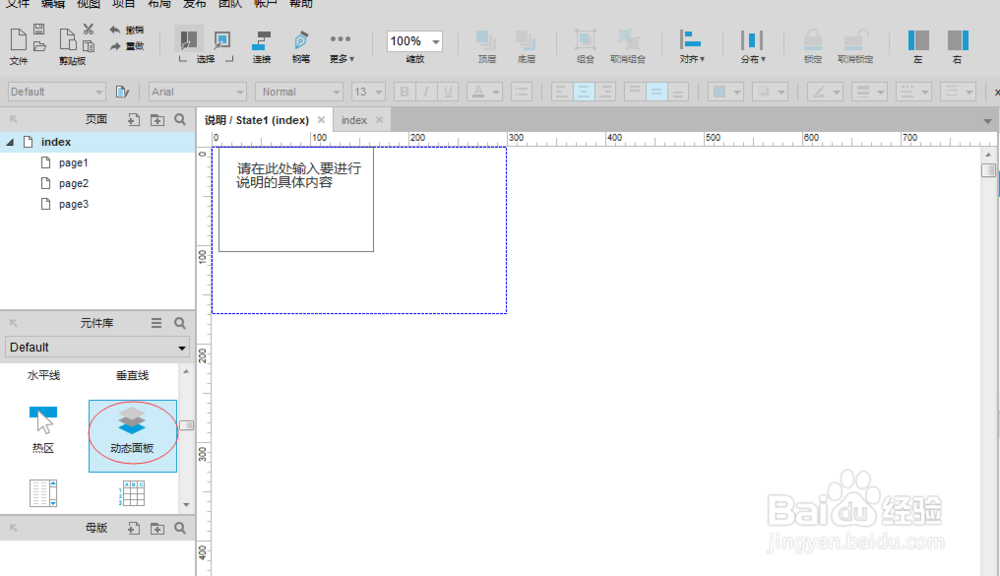Screen dimensions: 1000x576
Task: Activate the contained selection mode icon
Action: [x=222, y=40]
